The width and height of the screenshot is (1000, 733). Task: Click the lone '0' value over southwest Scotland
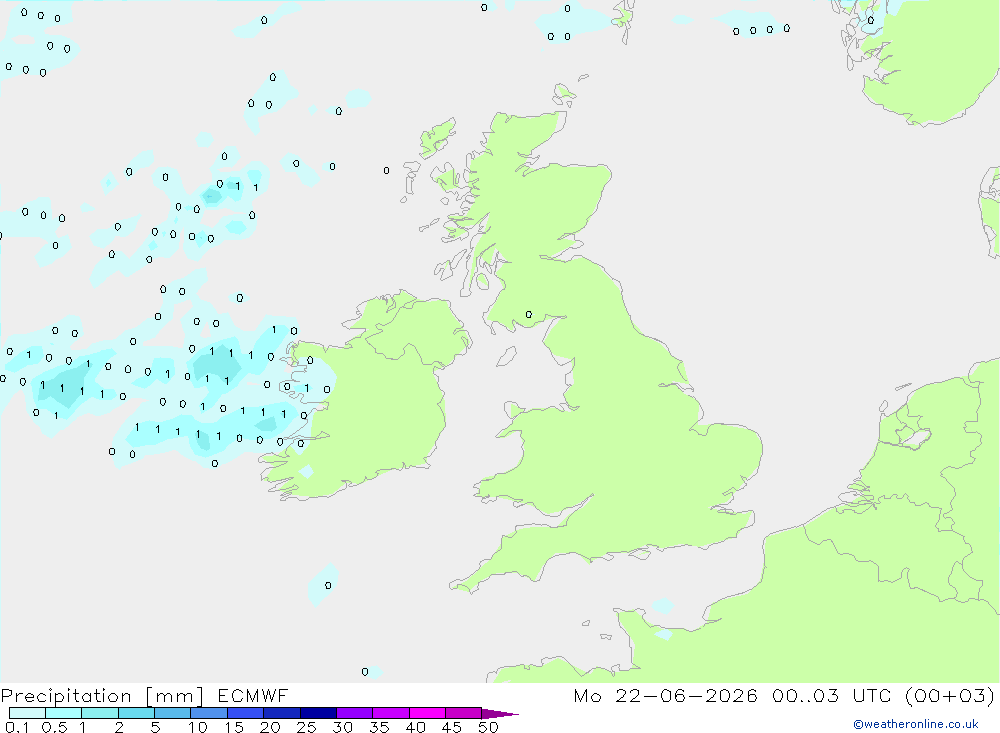click(x=529, y=315)
